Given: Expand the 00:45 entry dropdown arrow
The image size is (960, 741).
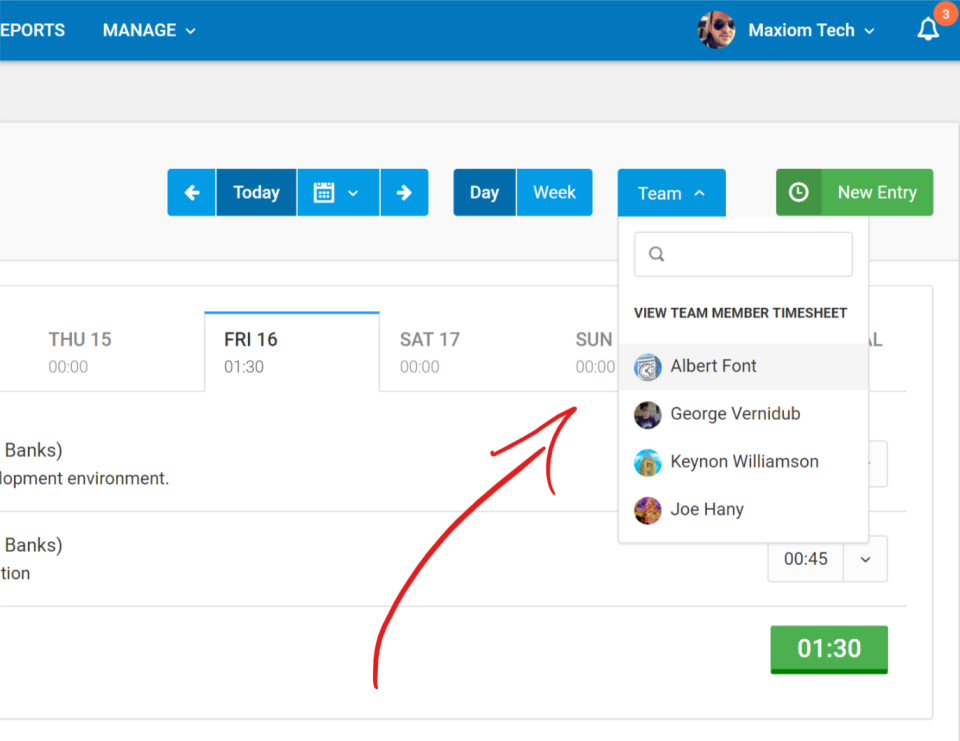Looking at the screenshot, I should 865,559.
